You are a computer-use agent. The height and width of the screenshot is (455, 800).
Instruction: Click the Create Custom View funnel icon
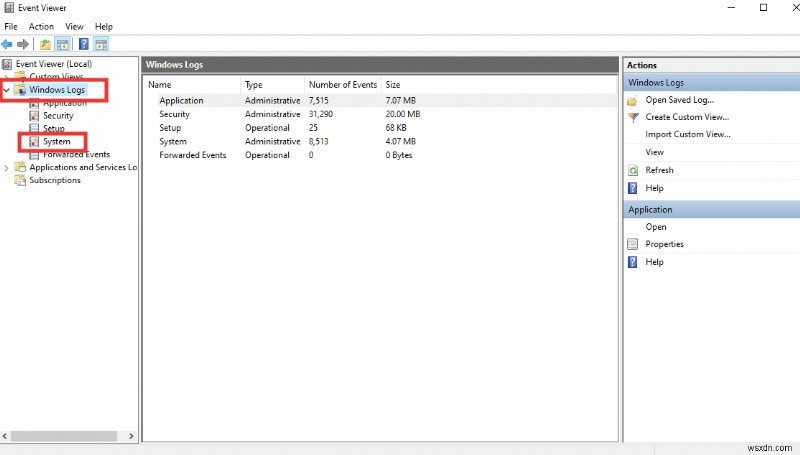point(633,117)
